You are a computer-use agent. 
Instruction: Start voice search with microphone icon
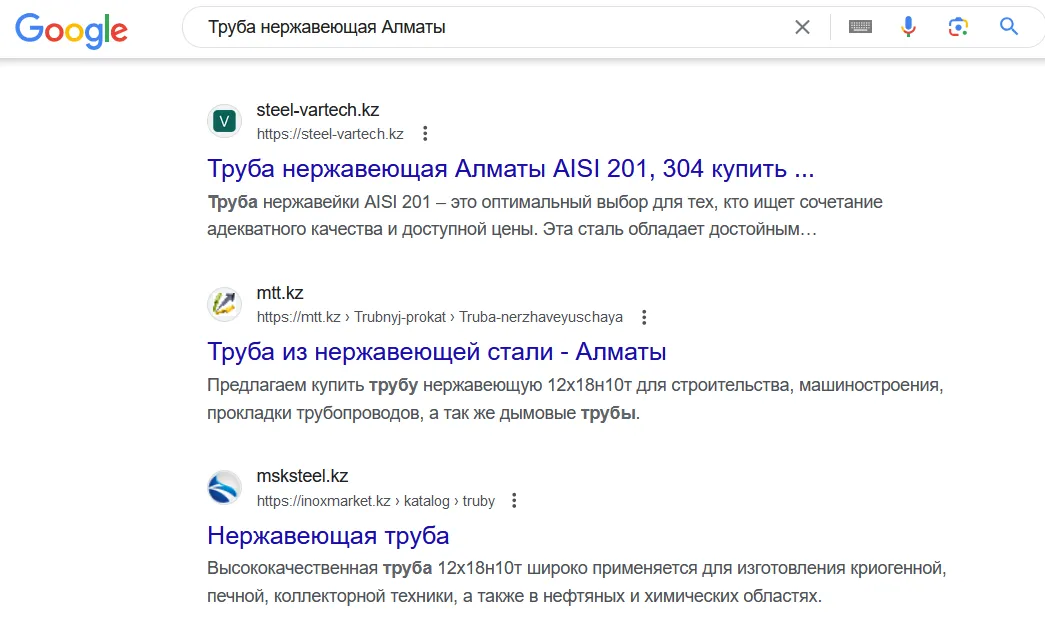tap(908, 27)
